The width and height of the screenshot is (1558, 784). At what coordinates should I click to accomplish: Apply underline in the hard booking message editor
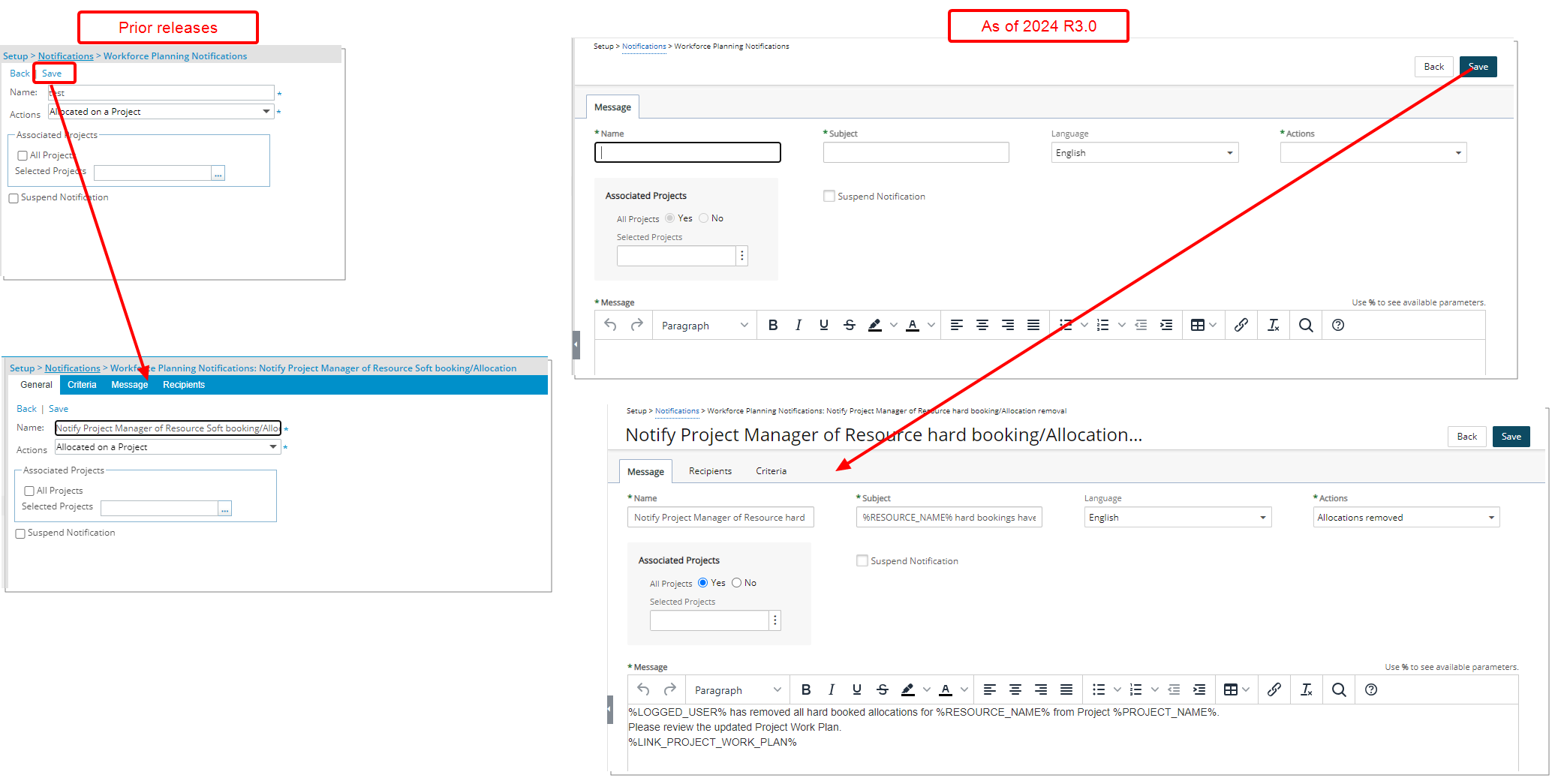click(x=857, y=689)
